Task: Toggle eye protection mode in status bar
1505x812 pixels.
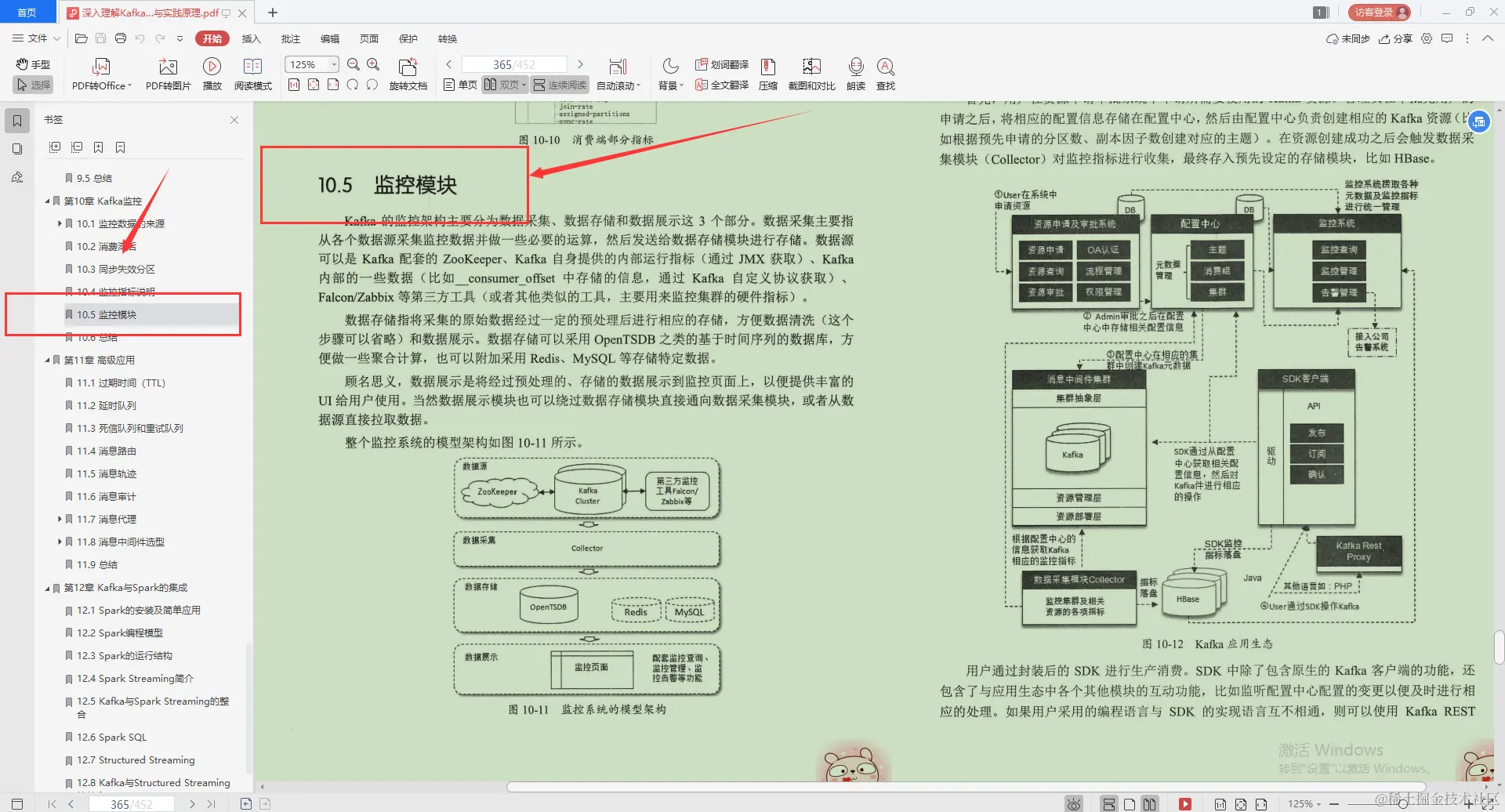Action: coord(1074,803)
